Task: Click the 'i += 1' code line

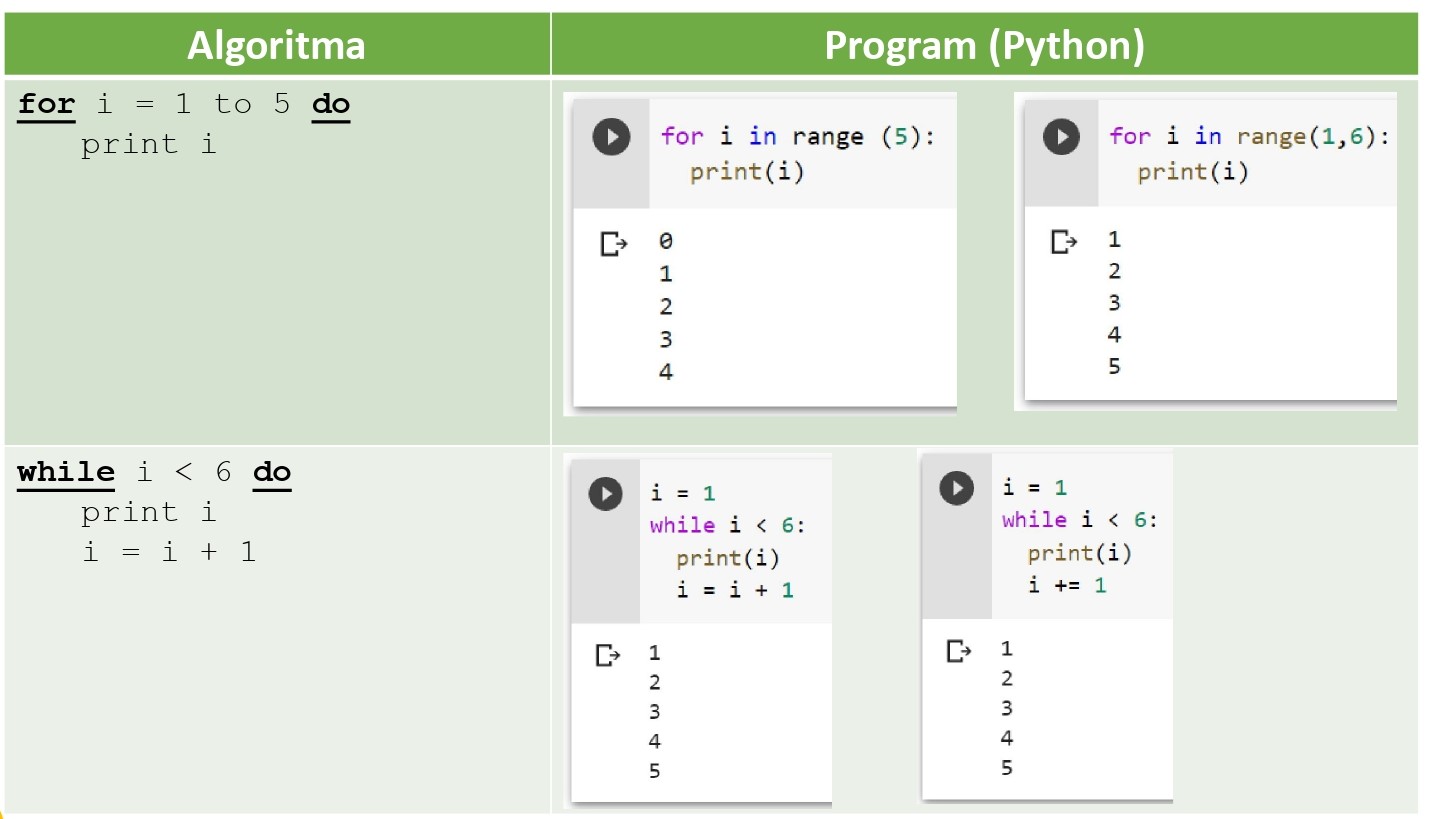Action: (1067, 585)
